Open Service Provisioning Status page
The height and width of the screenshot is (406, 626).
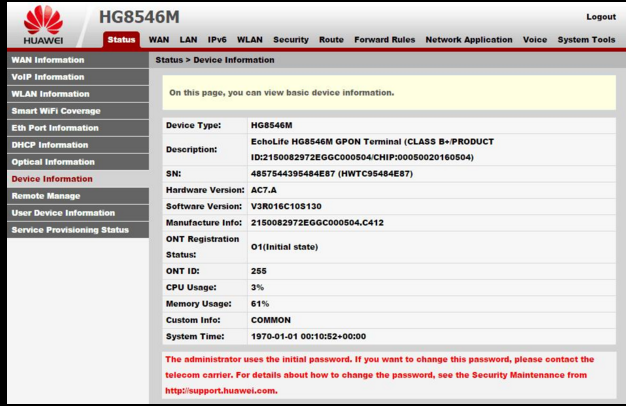[x=70, y=230]
